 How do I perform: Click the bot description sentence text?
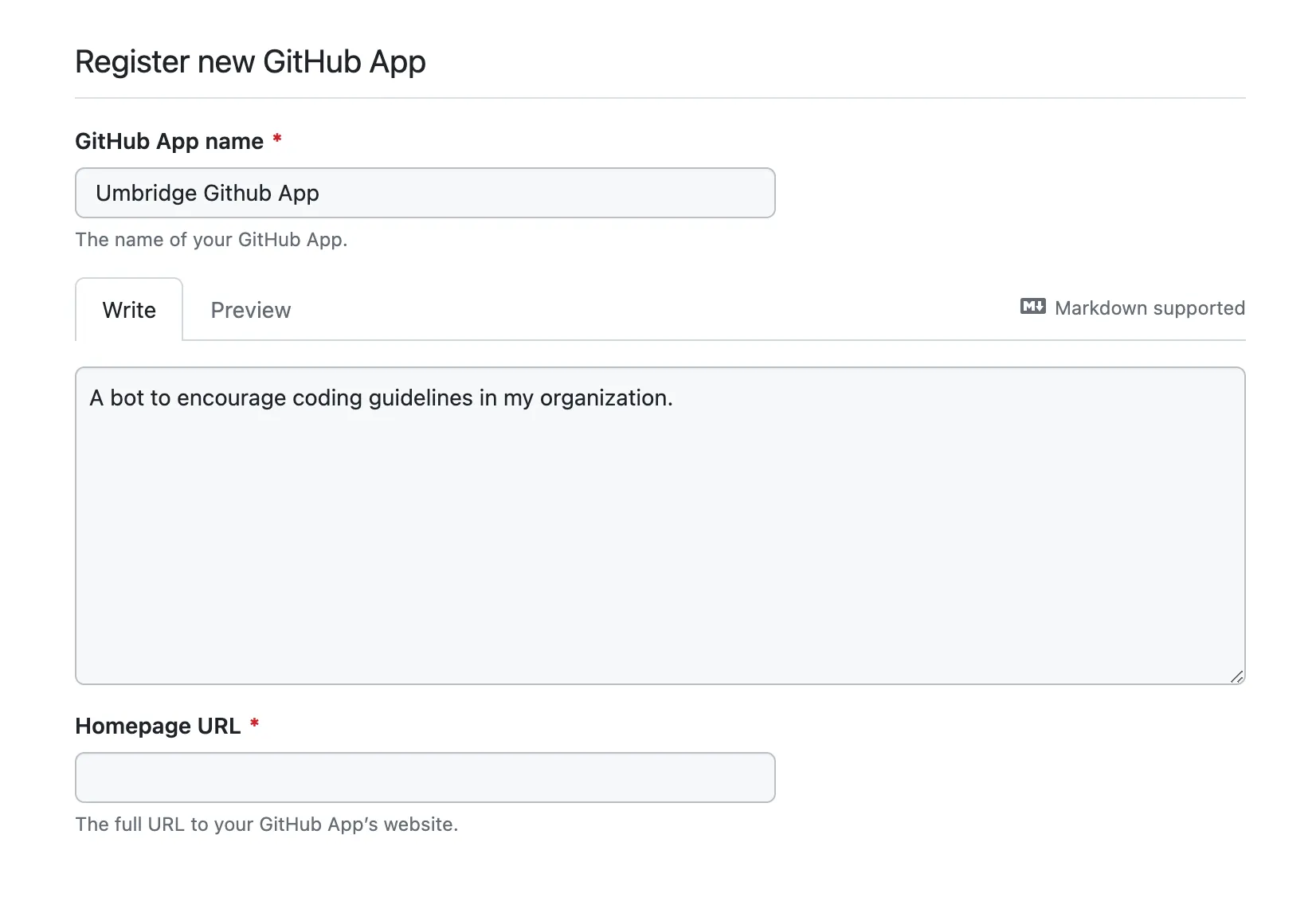(x=381, y=398)
